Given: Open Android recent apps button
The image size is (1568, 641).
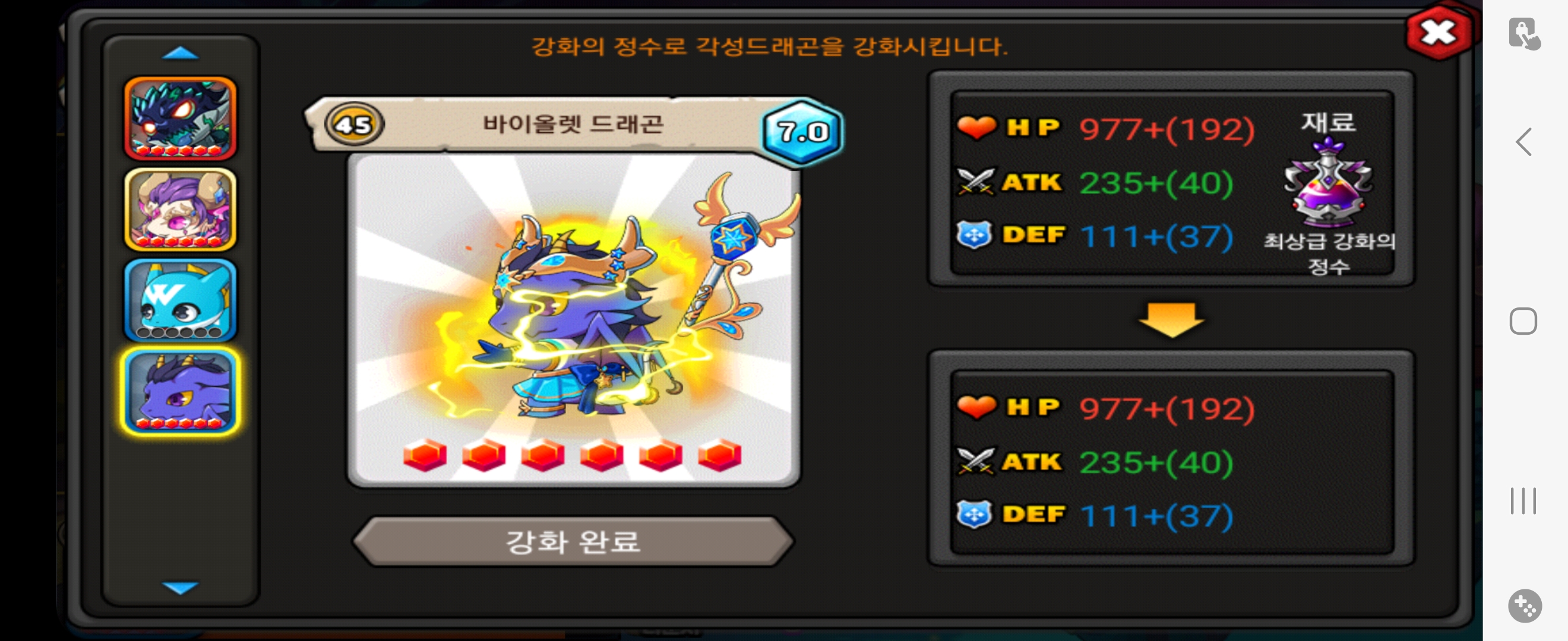Looking at the screenshot, I should 1523,501.
